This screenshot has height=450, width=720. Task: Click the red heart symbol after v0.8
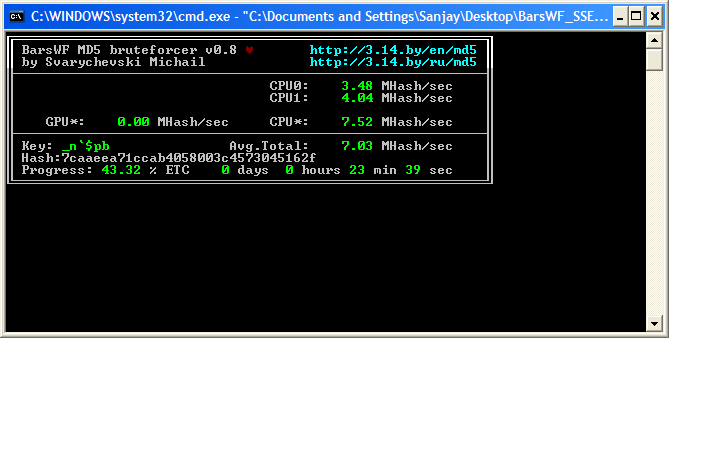(249, 50)
